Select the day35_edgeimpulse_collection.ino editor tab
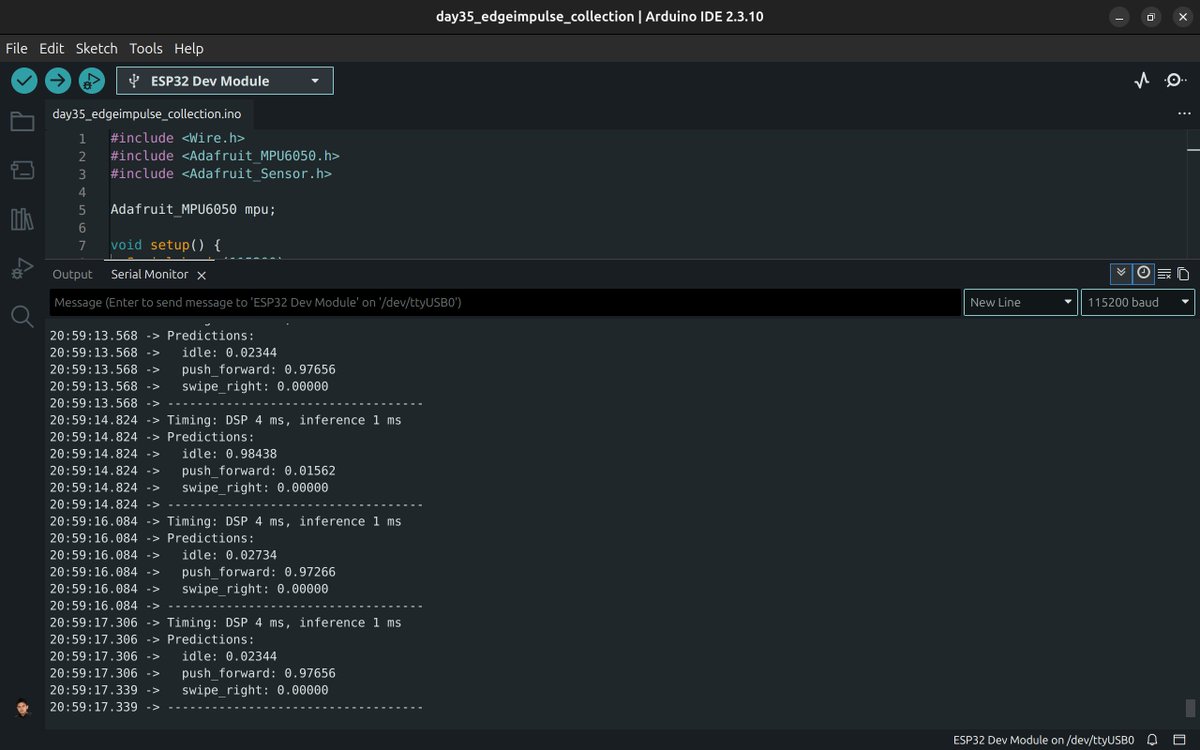1200x750 pixels. pyautogui.click(x=147, y=114)
